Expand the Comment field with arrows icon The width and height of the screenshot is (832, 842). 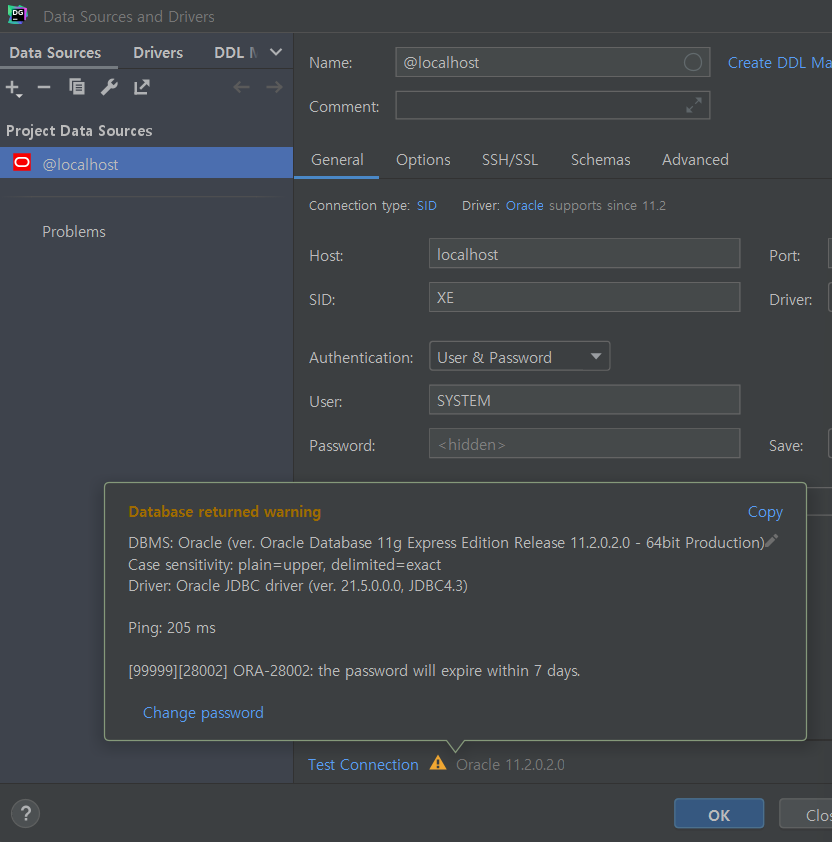pyautogui.click(x=694, y=105)
